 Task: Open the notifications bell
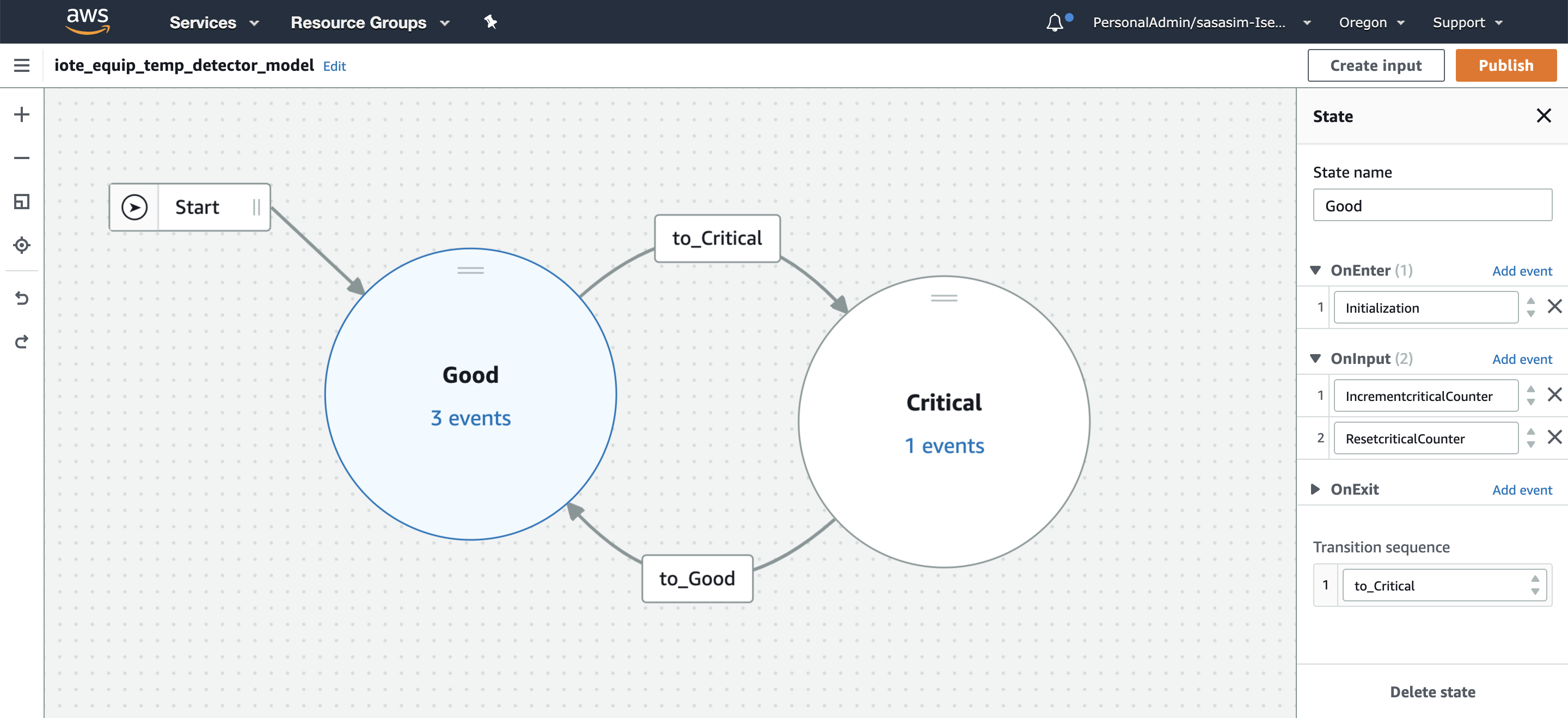coord(1054,23)
